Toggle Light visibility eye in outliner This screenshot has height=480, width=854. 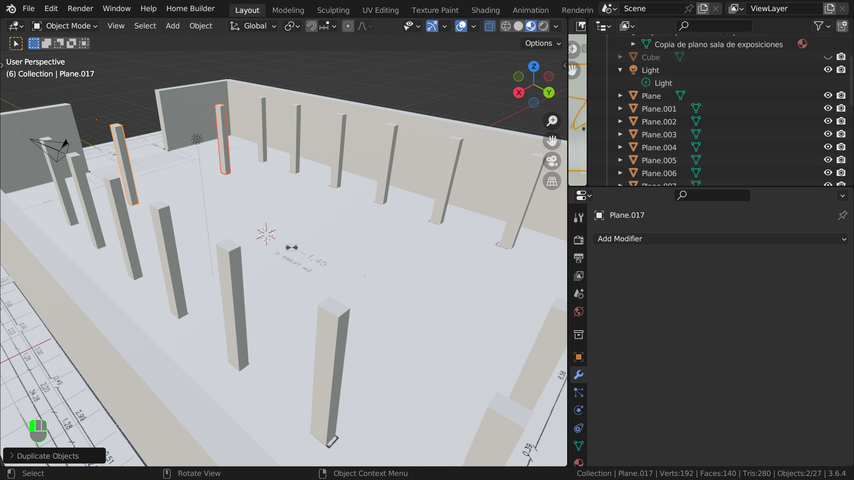(828, 70)
